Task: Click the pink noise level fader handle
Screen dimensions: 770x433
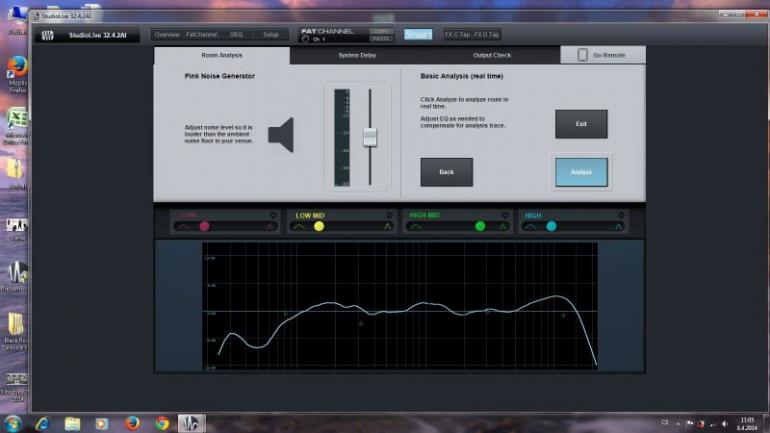Action: click(370, 137)
